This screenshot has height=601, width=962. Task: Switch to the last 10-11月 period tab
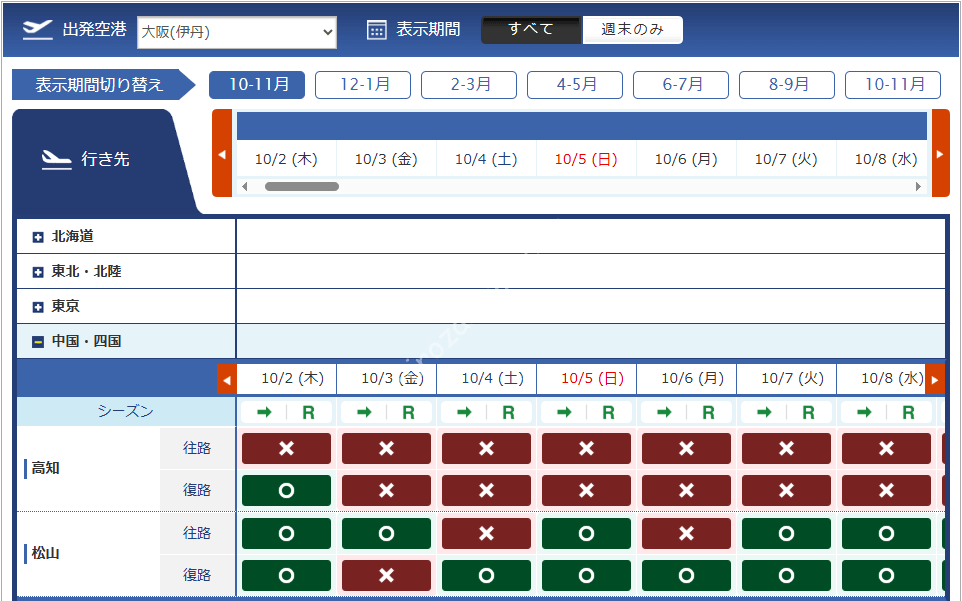click(893, 85)
